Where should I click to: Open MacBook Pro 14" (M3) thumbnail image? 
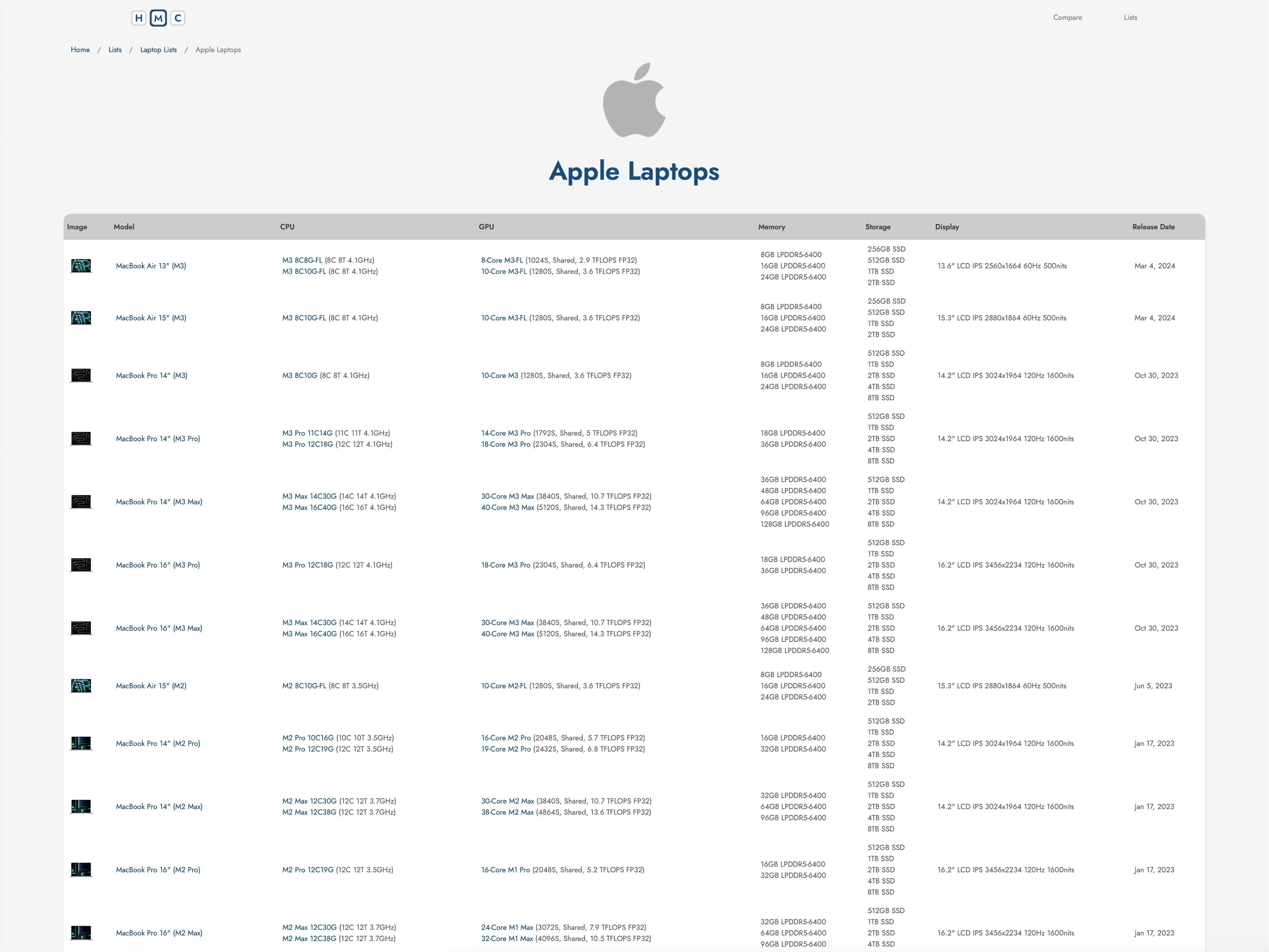[x=81, y=375]
